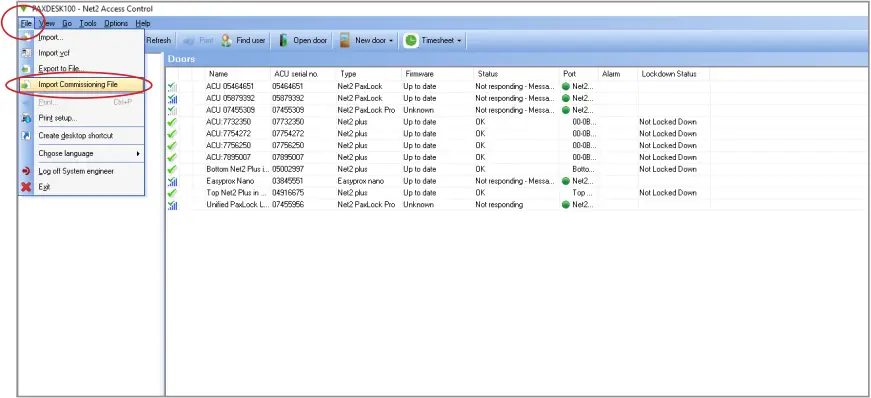Open the File menu
The image size is (871, 398).
pos(26,23)
